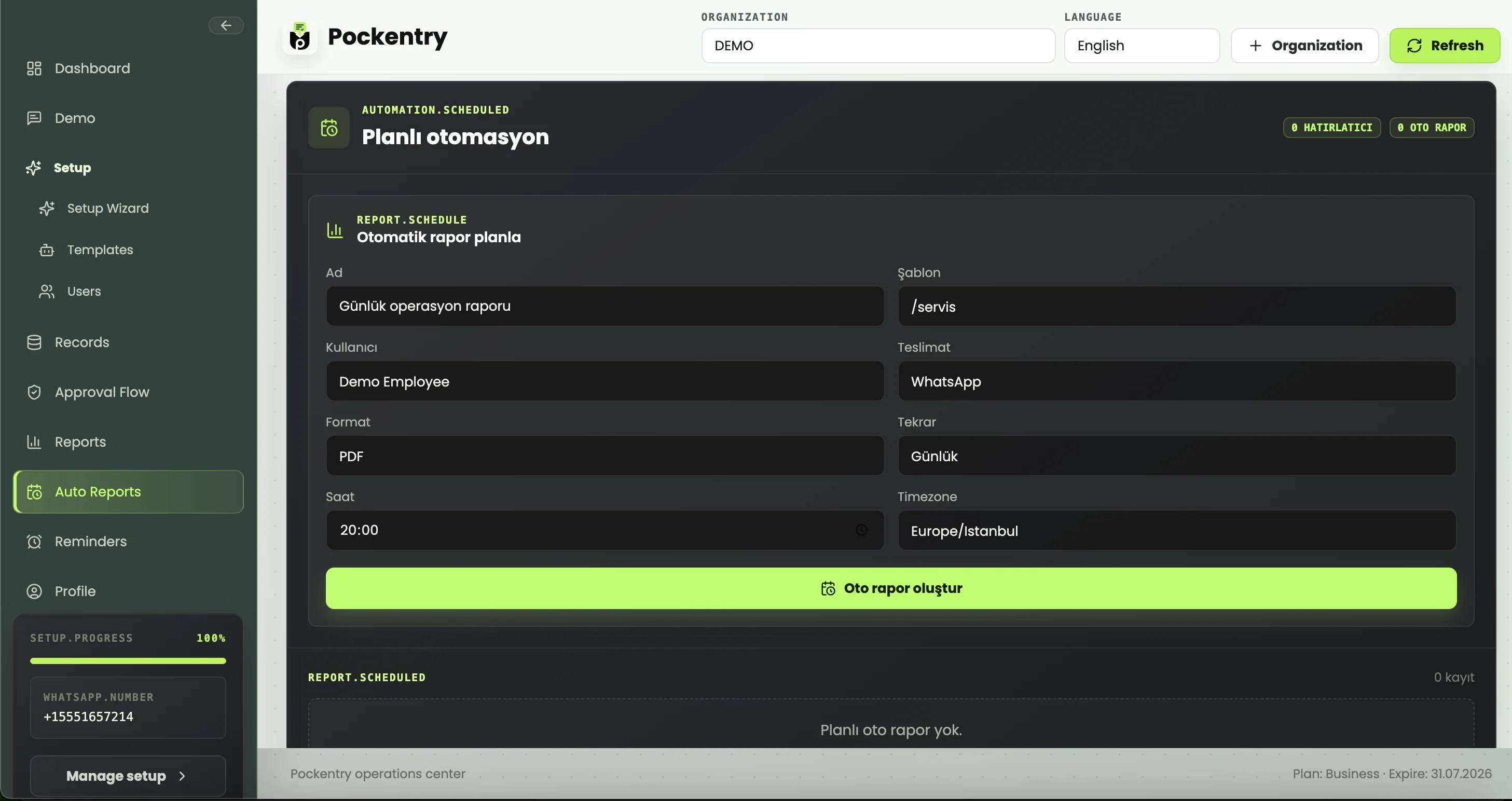Click the Users people icon
This screenshot has width=1512, height=801.
click(47, 292)
